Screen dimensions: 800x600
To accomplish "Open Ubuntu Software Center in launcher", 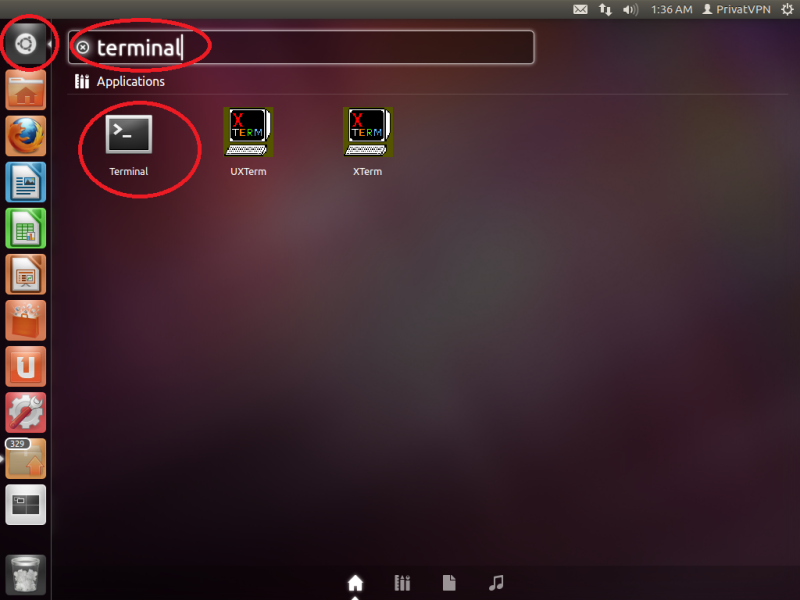I will click(x=25, y=321).
